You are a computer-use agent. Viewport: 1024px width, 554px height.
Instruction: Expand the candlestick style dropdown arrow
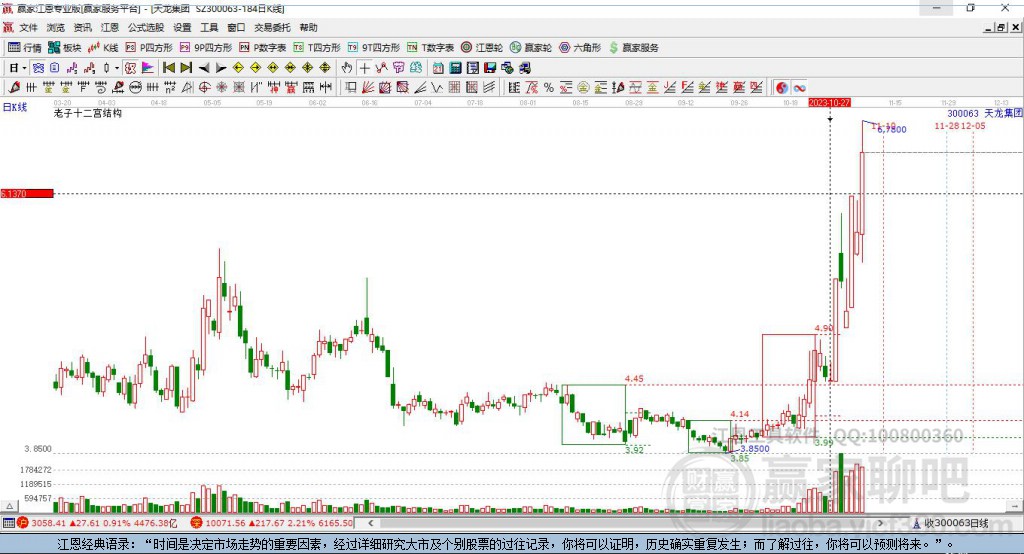[117, 68]
